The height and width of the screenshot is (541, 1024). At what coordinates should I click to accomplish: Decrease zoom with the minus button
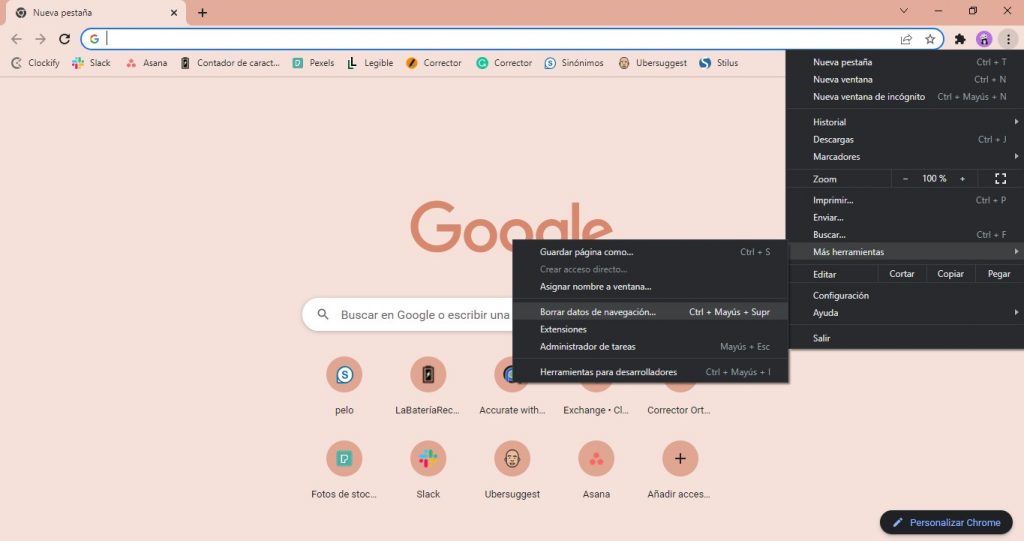905,178
